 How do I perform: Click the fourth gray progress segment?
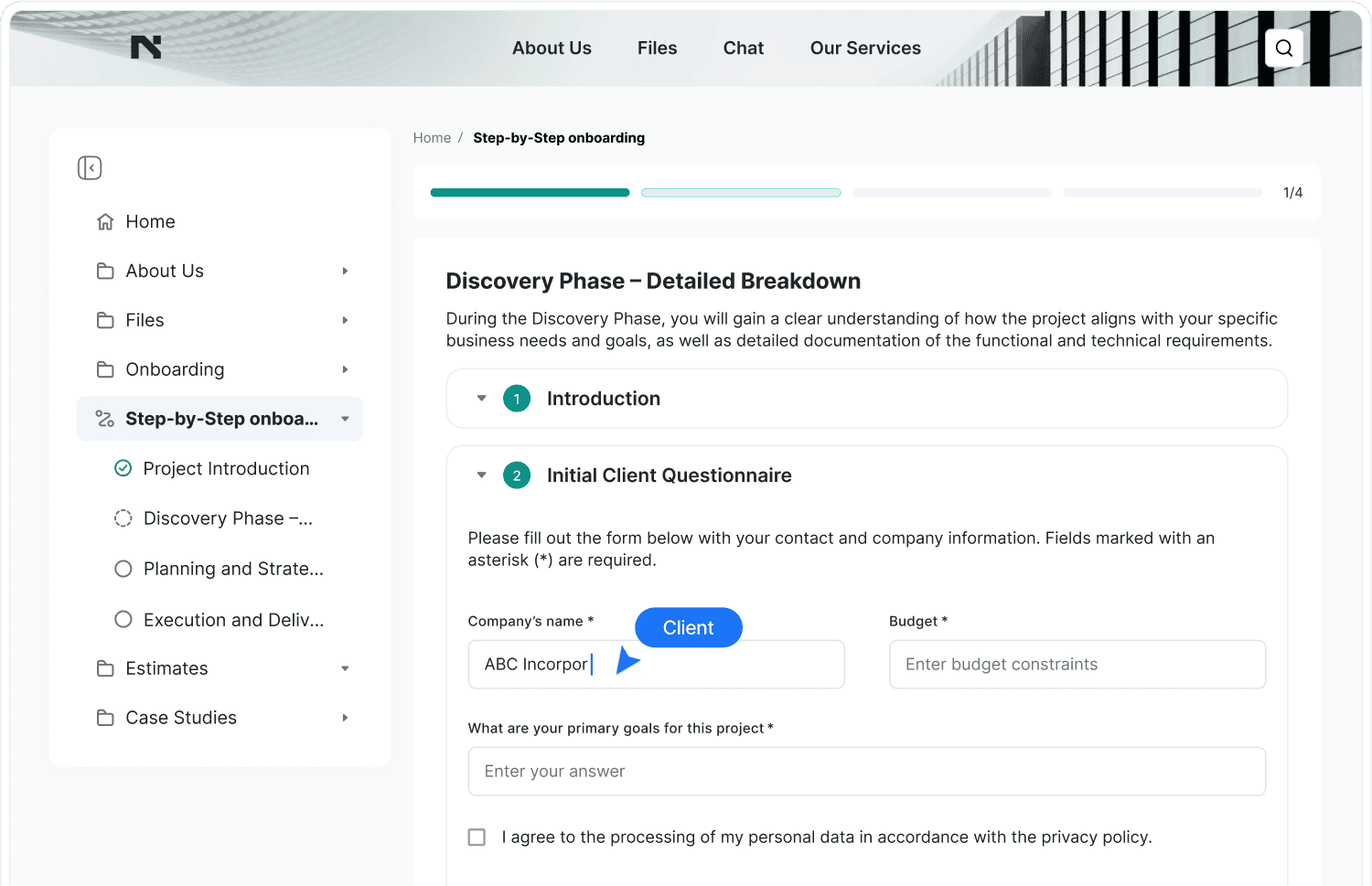click(1163, 193)
